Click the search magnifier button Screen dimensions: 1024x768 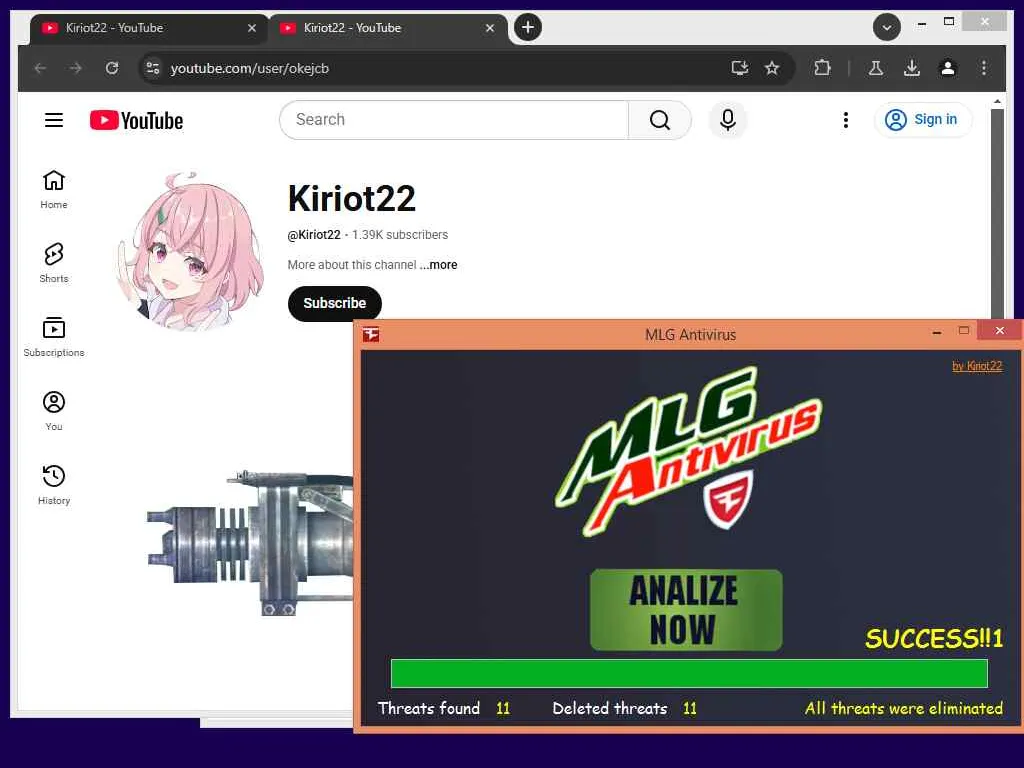click(660, 120)
